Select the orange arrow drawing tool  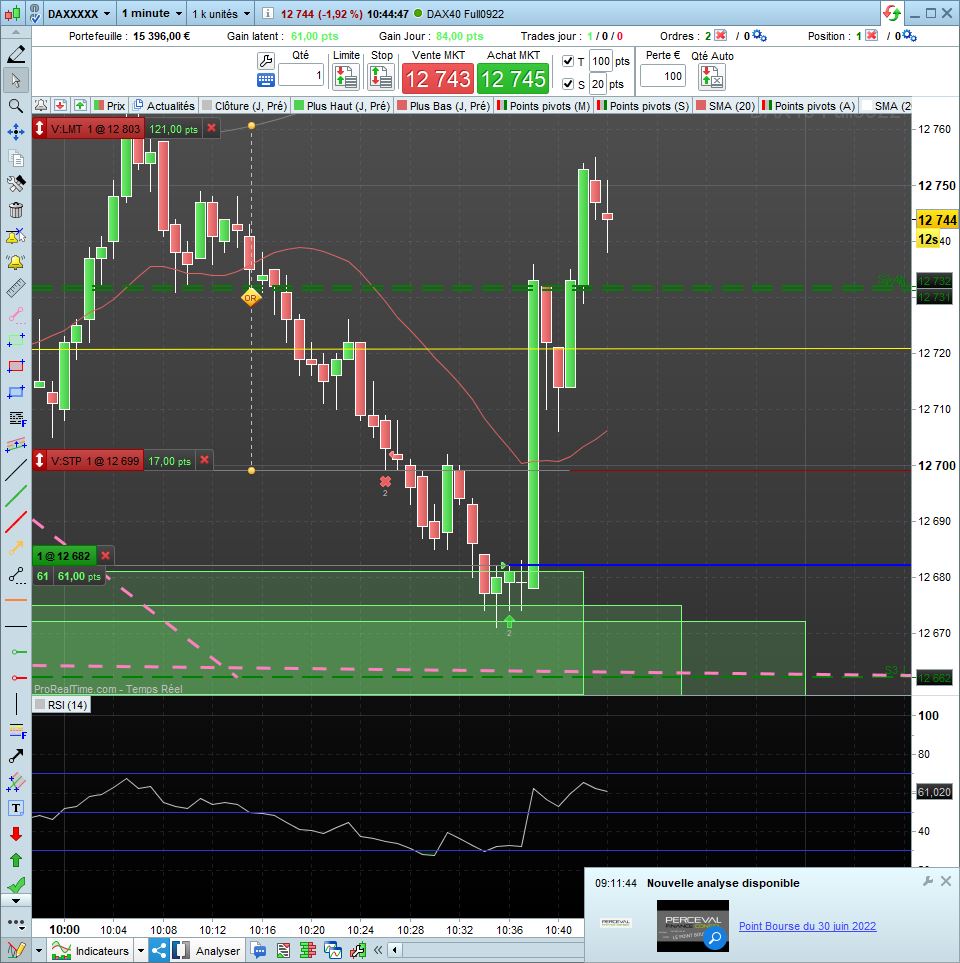[x=16, y=547]
